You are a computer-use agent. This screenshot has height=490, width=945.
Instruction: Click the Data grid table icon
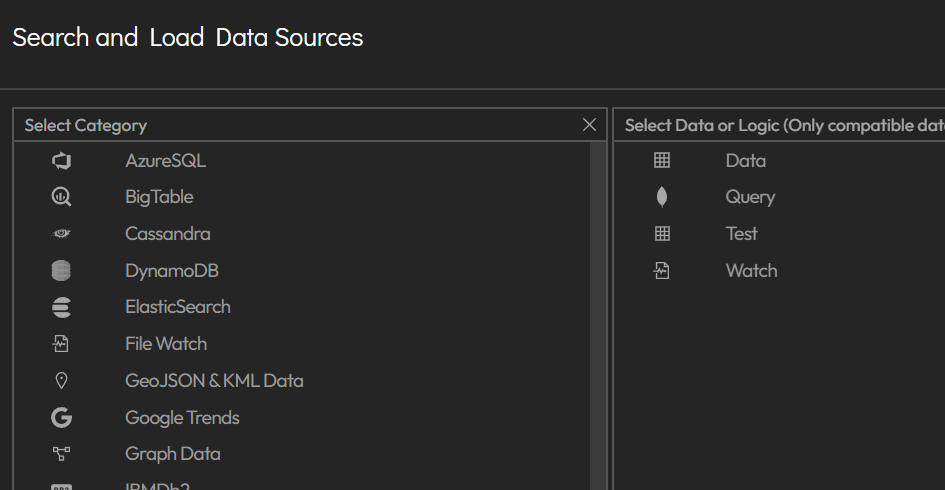click(662, 160)
